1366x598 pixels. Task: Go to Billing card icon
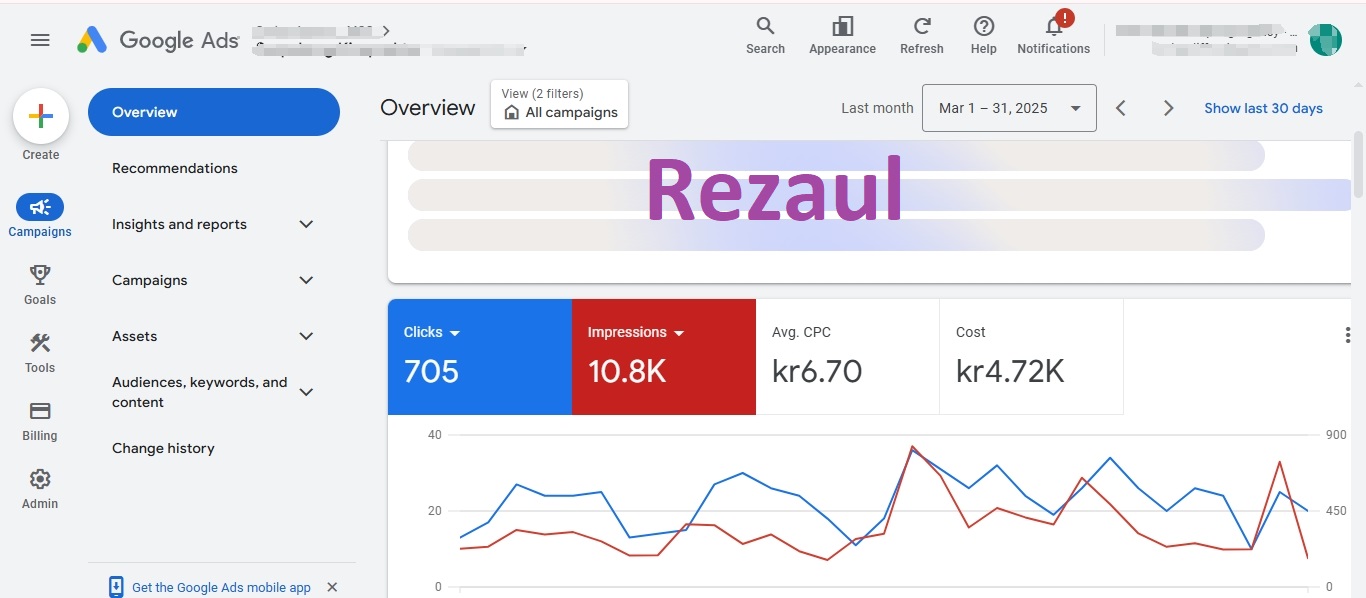click(40, 411)
